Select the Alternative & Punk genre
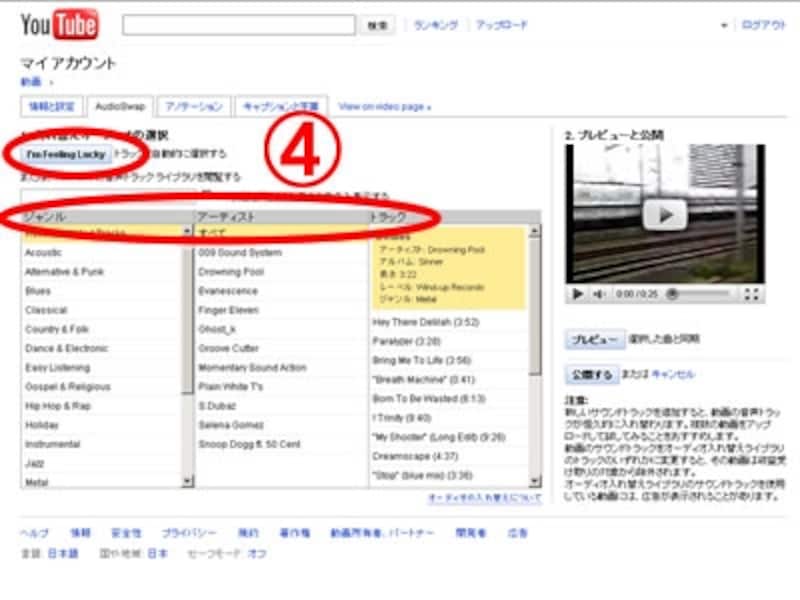Screen dimensions: 800x600 [64, 271]
